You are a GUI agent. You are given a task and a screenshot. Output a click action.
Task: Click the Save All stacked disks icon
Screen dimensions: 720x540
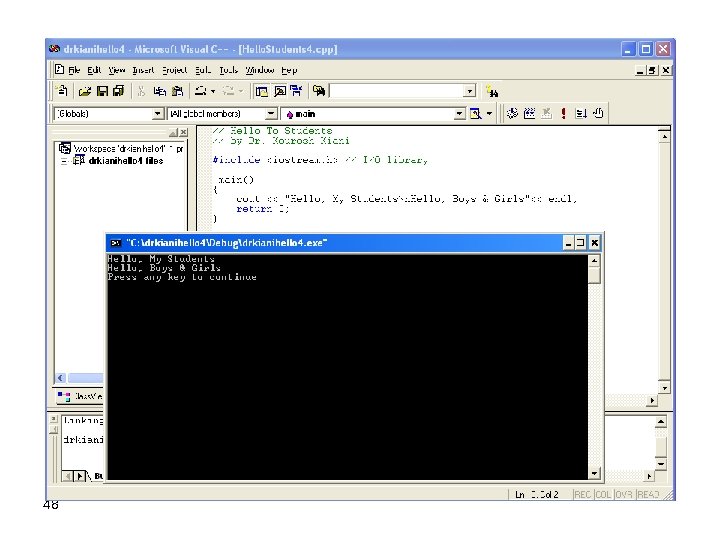pos(119,91)
